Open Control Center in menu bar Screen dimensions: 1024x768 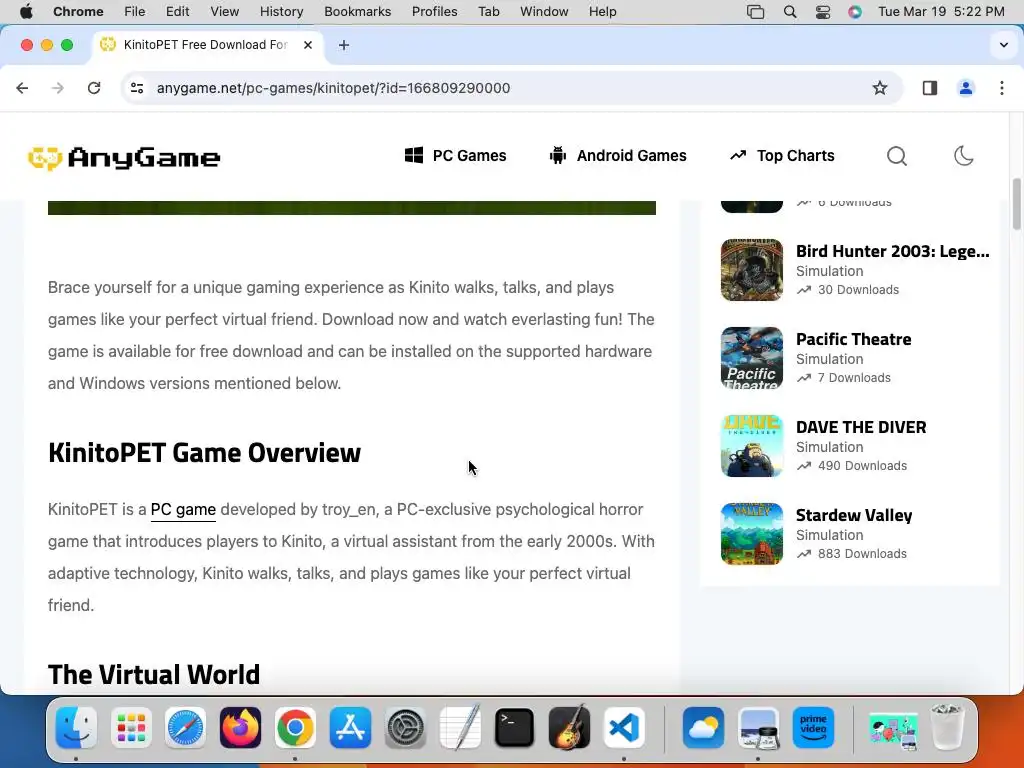click(823, 11)
